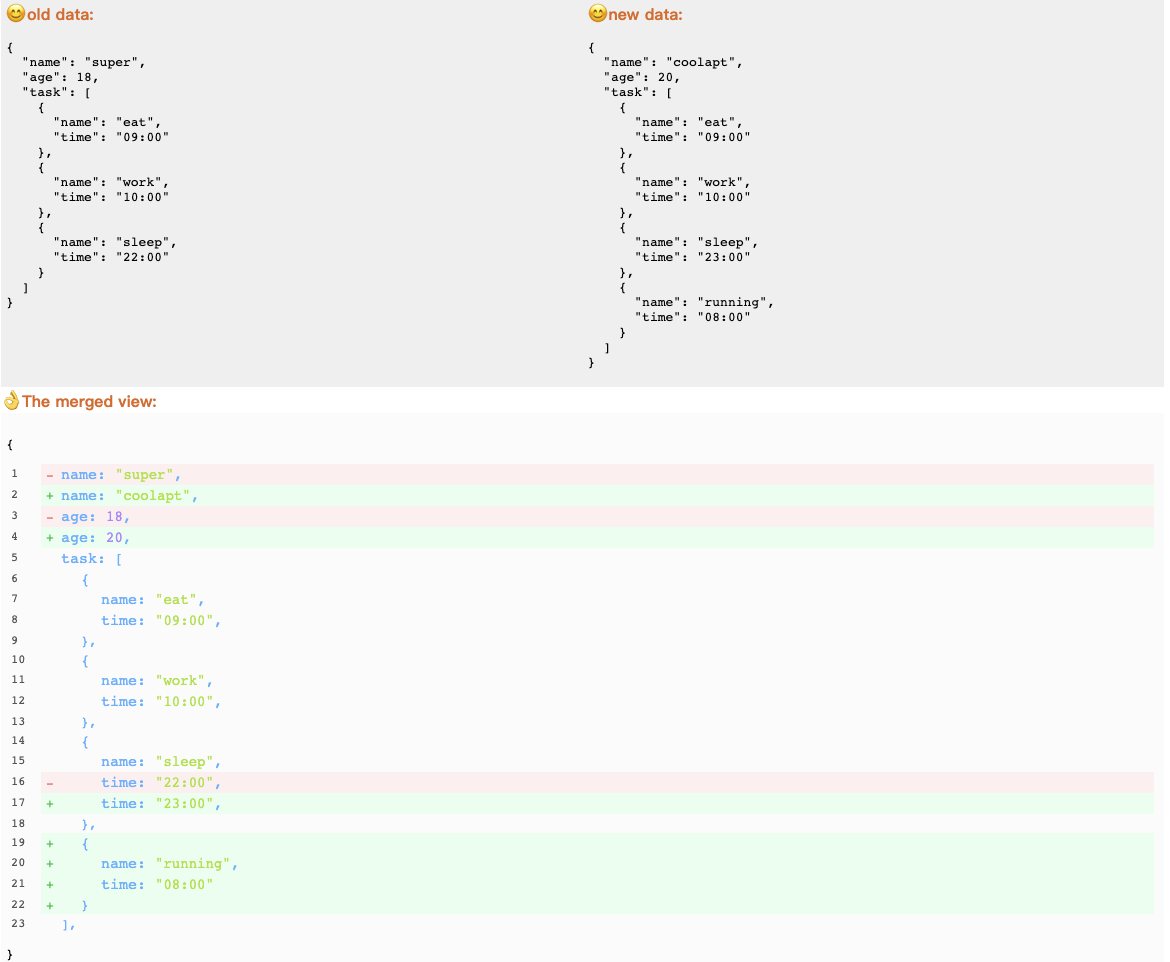Click the minus marker on the time "22:00" line
This screenshot has width=1170, height=962.
click(x=48, y=782)
